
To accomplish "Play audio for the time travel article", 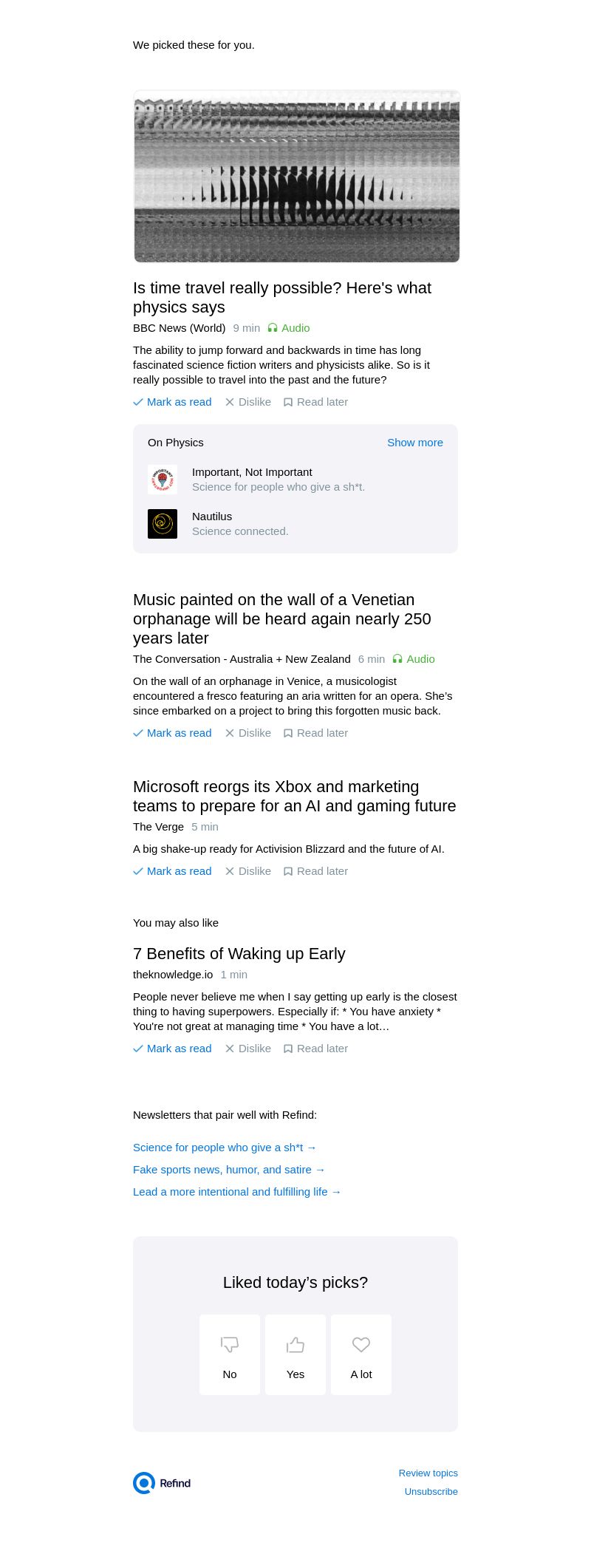I will pyautogui.click(x=289, y=328).
